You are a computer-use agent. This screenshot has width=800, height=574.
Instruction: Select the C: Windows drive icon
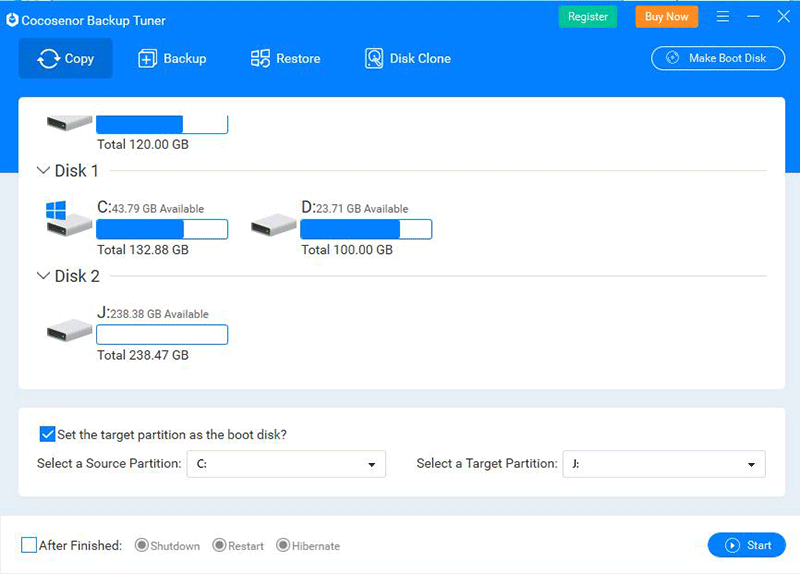point(69,218)
